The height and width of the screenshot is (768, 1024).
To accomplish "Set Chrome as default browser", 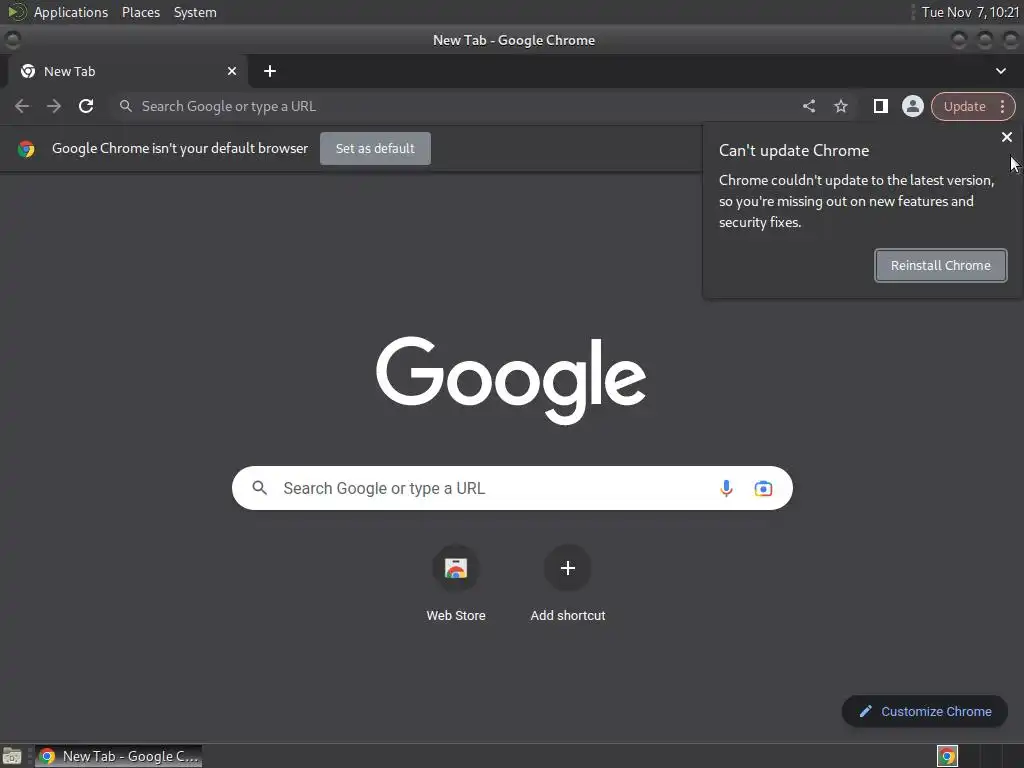I will point(375,148).
